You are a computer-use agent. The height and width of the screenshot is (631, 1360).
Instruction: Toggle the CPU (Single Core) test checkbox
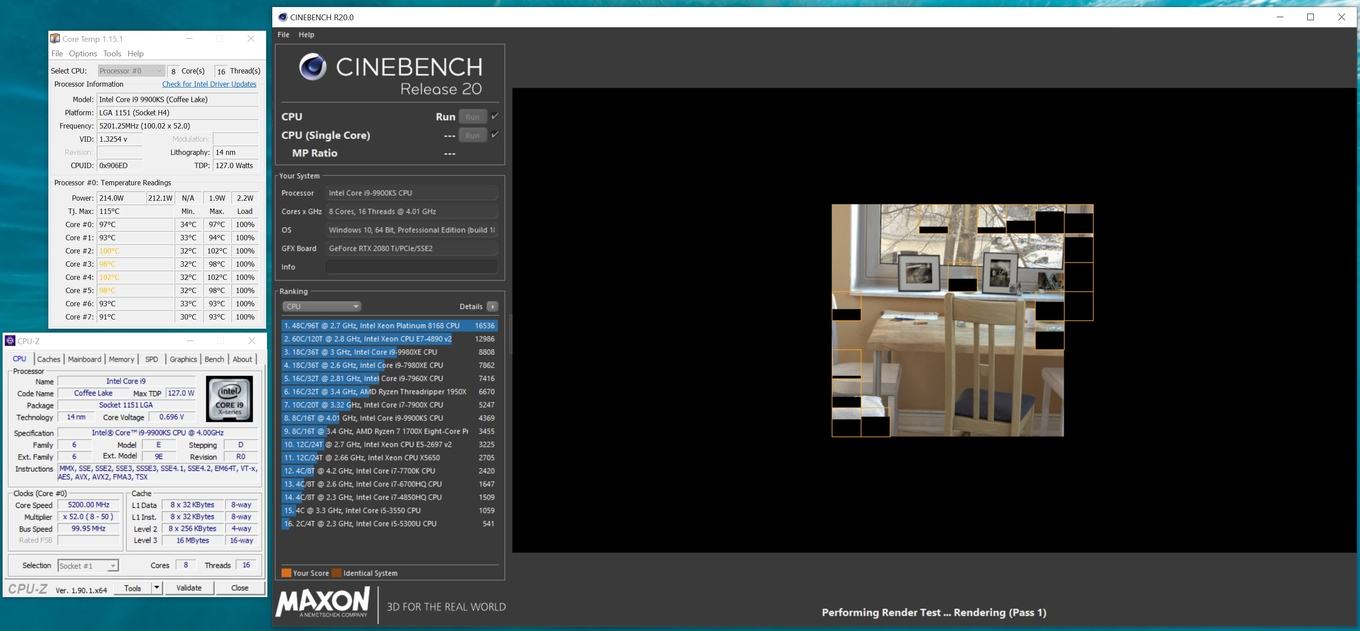click(495, 135)
